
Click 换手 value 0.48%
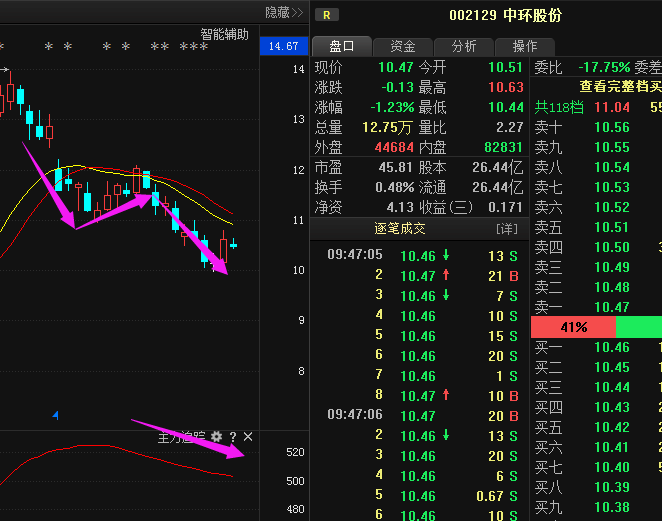pos(394,187)
